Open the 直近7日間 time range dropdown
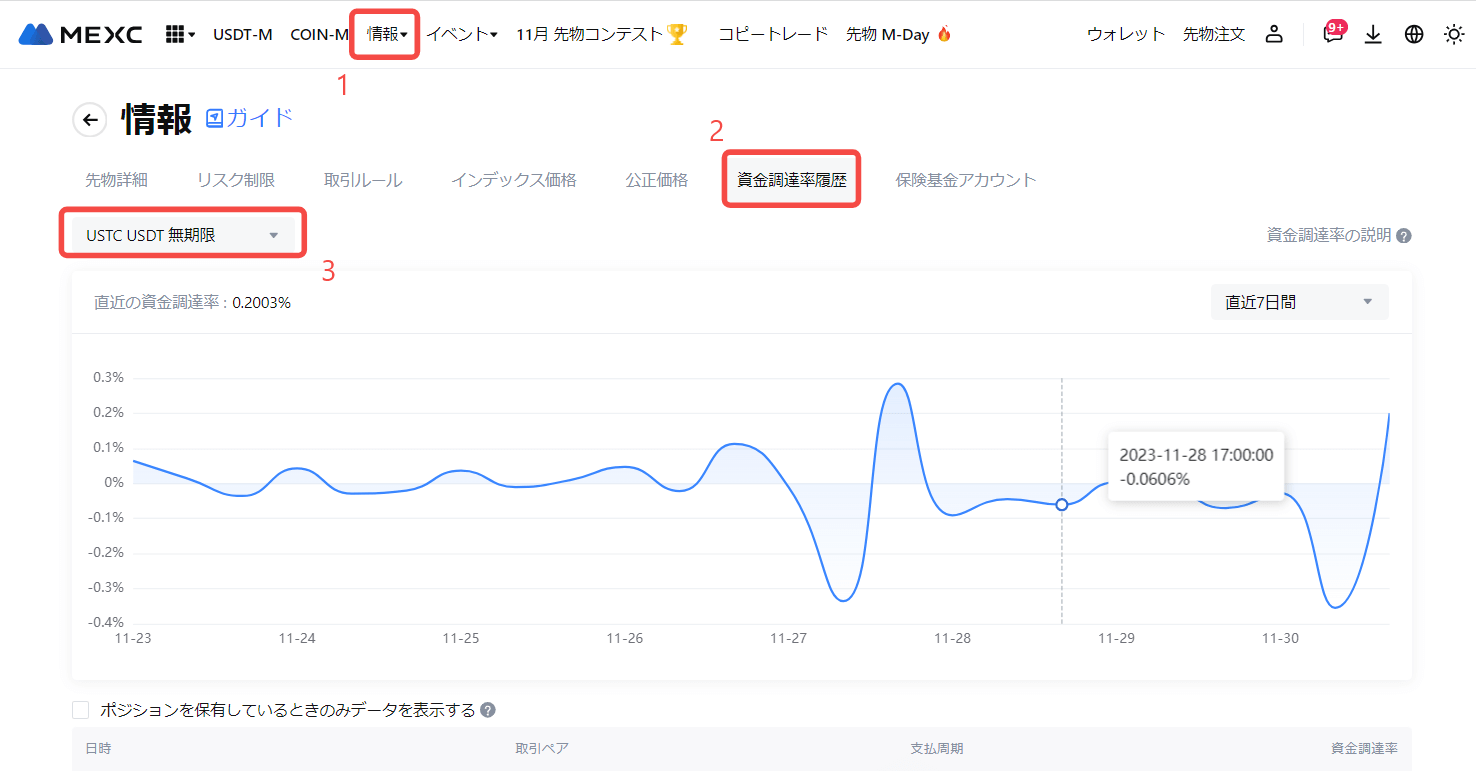Screen dimensions: 1476x772 pos(1299,302)
